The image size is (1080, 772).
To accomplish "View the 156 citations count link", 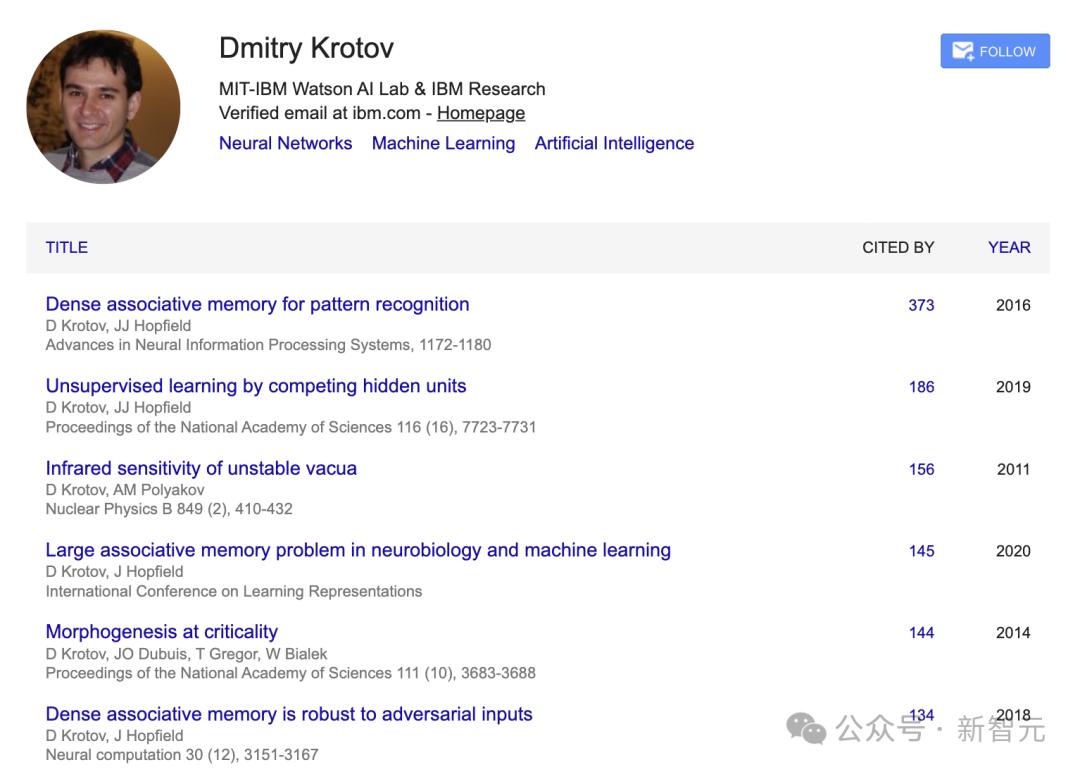I will pyautogui.click(x=921, y=469).
